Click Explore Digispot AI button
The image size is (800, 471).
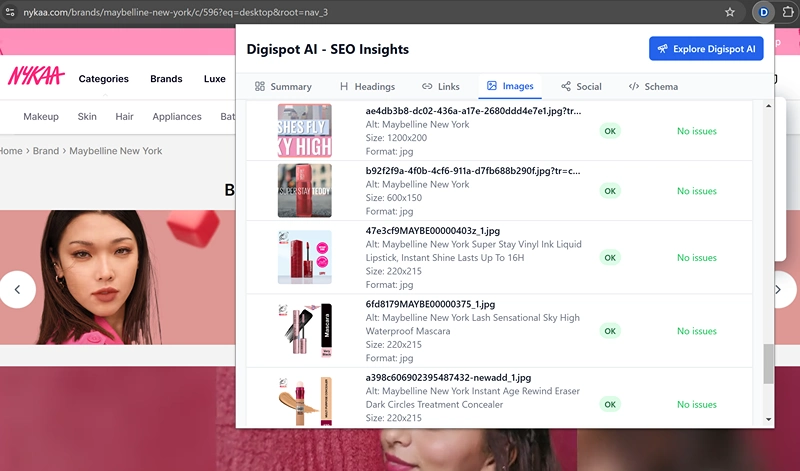pyautogui.click(x=706, y=48)
